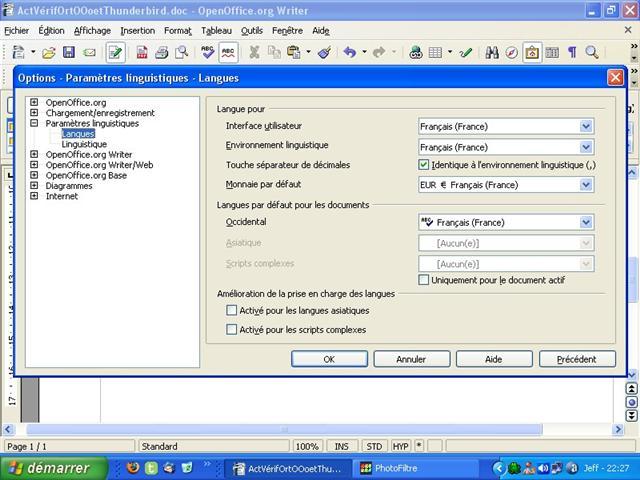The image size is (640, 480).
Task: Open Find & Replace binoculars icon
Action: [492, 52]
